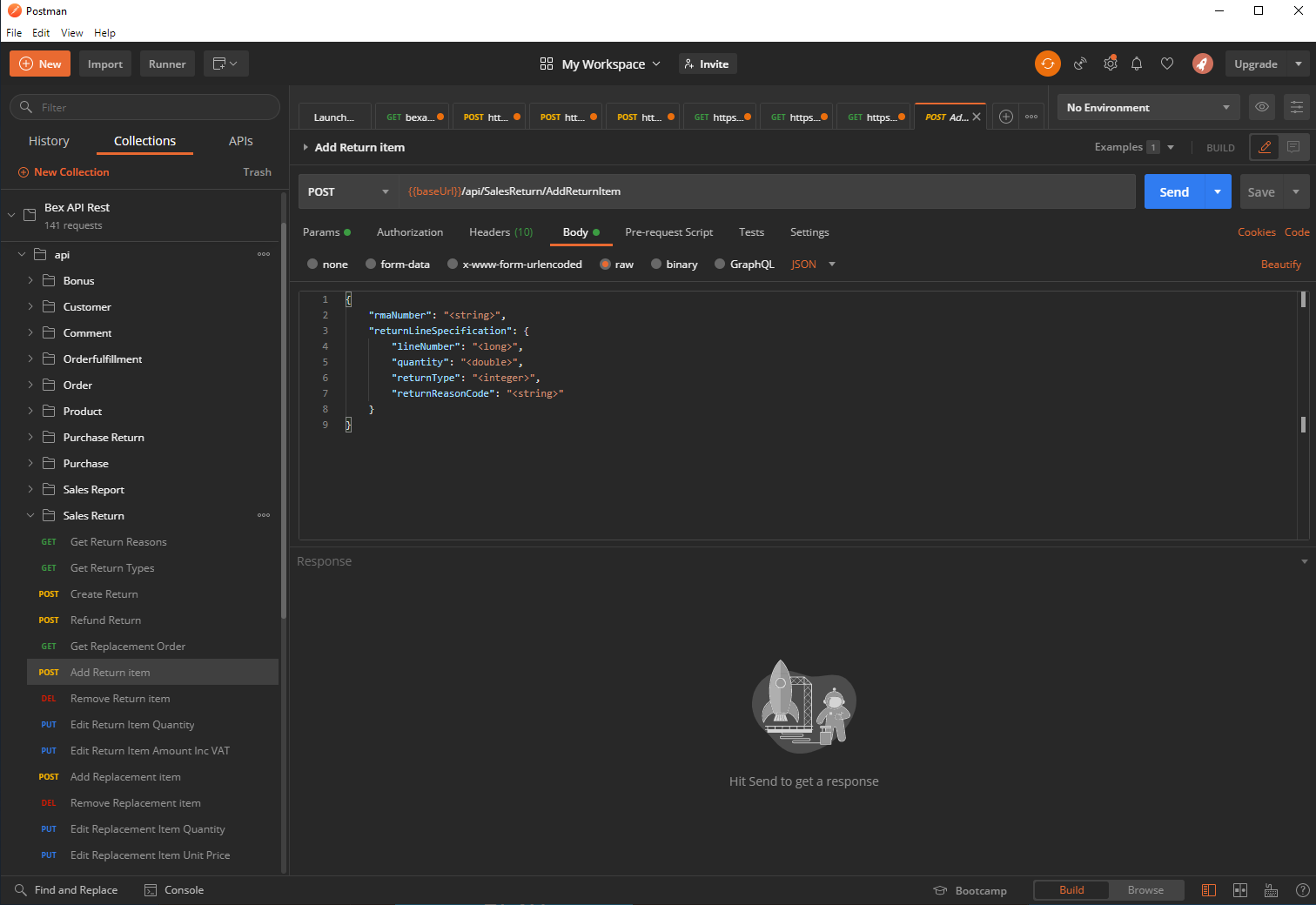The width and height of the screenshot is (1316, 905).
Task: Open the comments icon next to BUILD
Action: [1293, 147]
